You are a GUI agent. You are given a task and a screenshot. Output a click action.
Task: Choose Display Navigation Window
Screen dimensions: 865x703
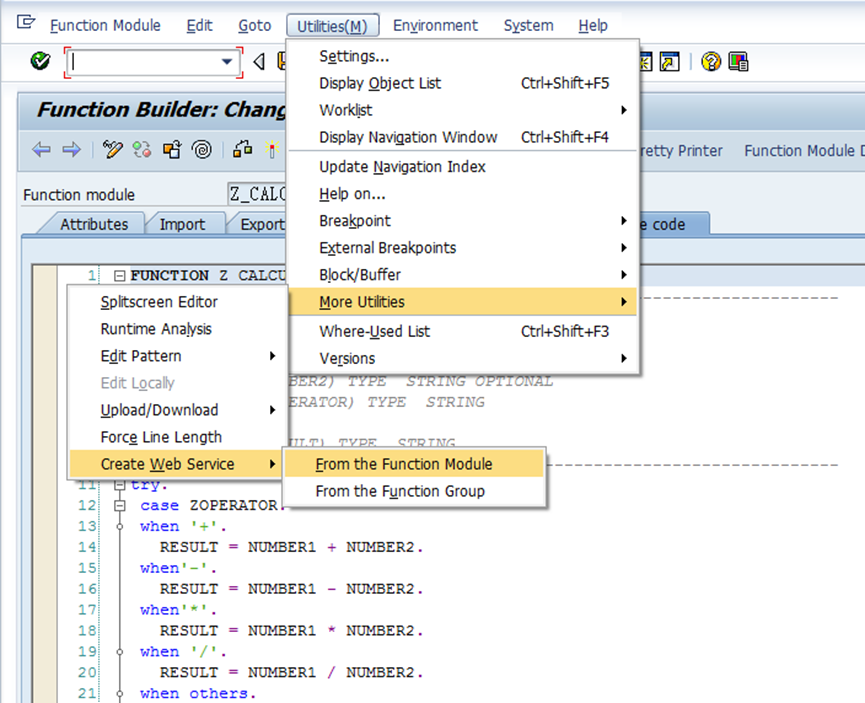(x=463, y=137)
